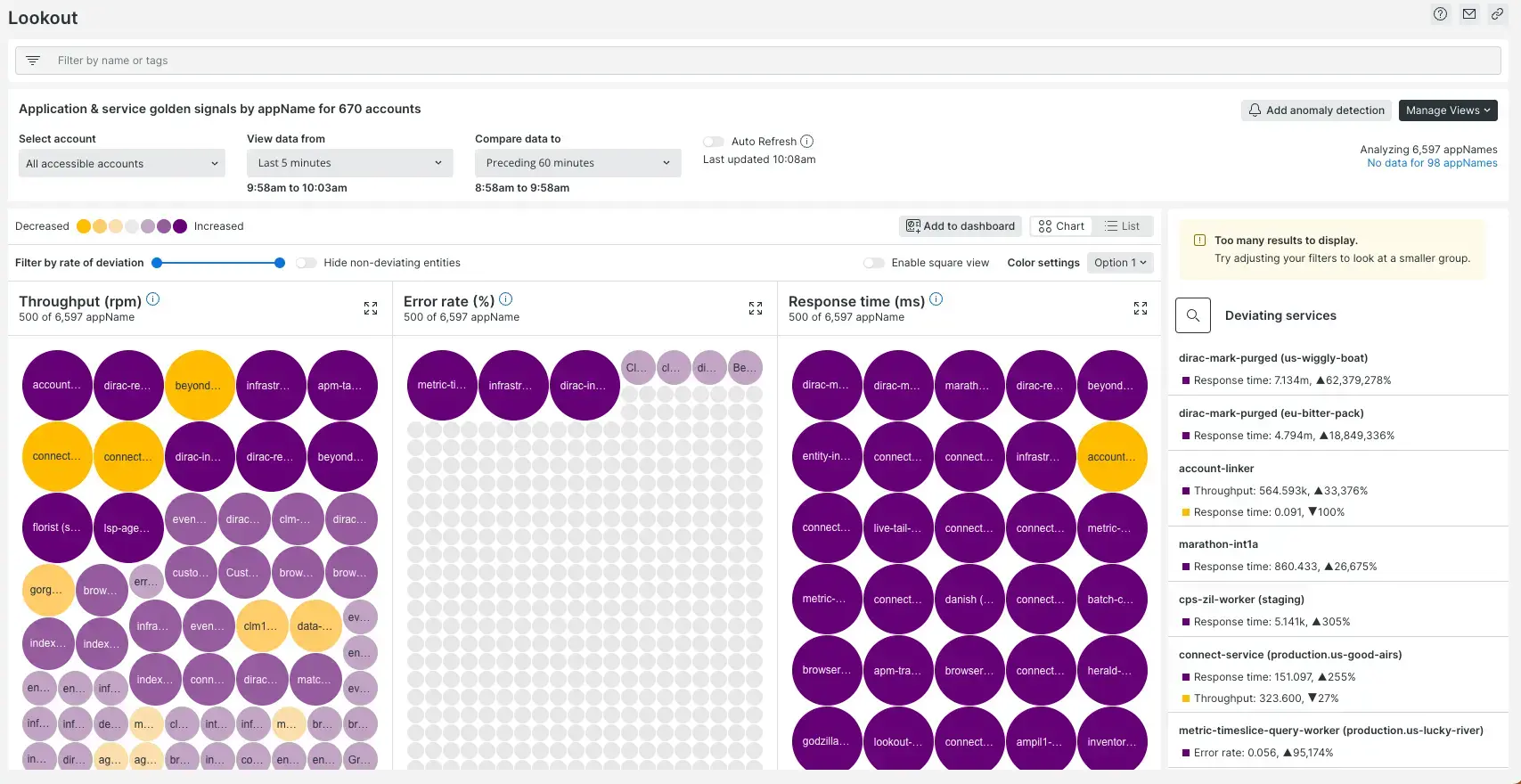Open the Last 5 minutes dropdown
This screenshot has width=1521, height=784.
[349, 163]
